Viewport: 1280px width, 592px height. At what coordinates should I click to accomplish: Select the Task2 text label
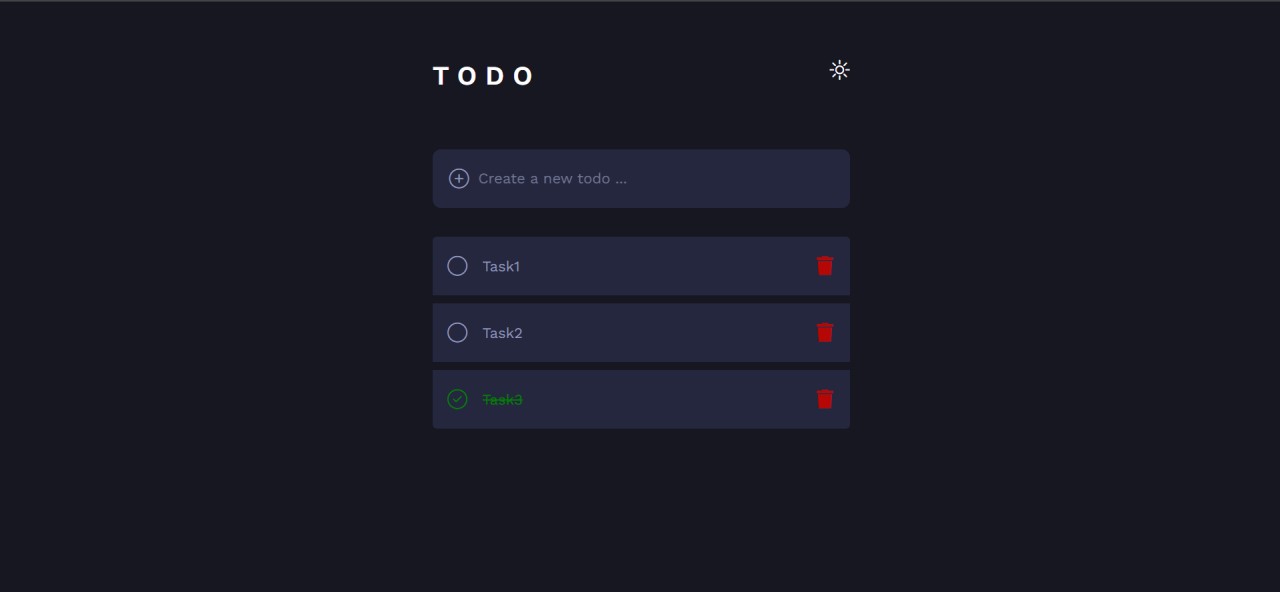[502, 333]
